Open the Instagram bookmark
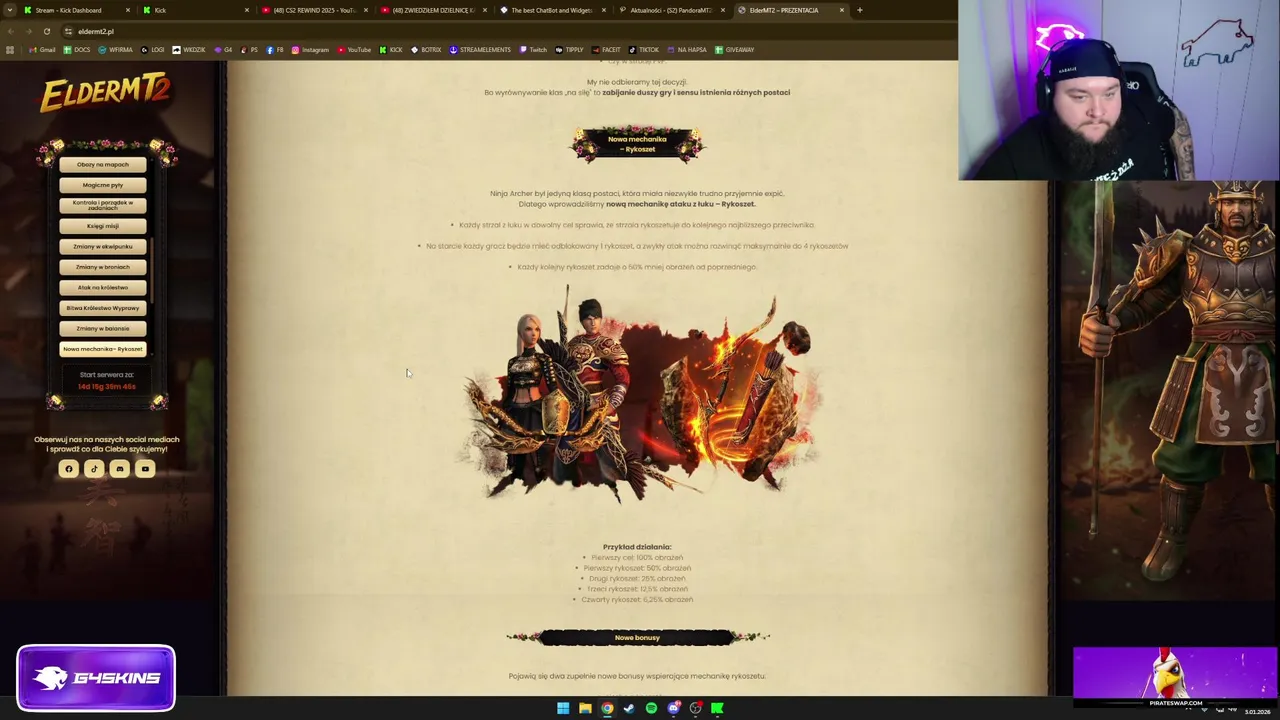1280x720 pixels. tap(310, 49)
